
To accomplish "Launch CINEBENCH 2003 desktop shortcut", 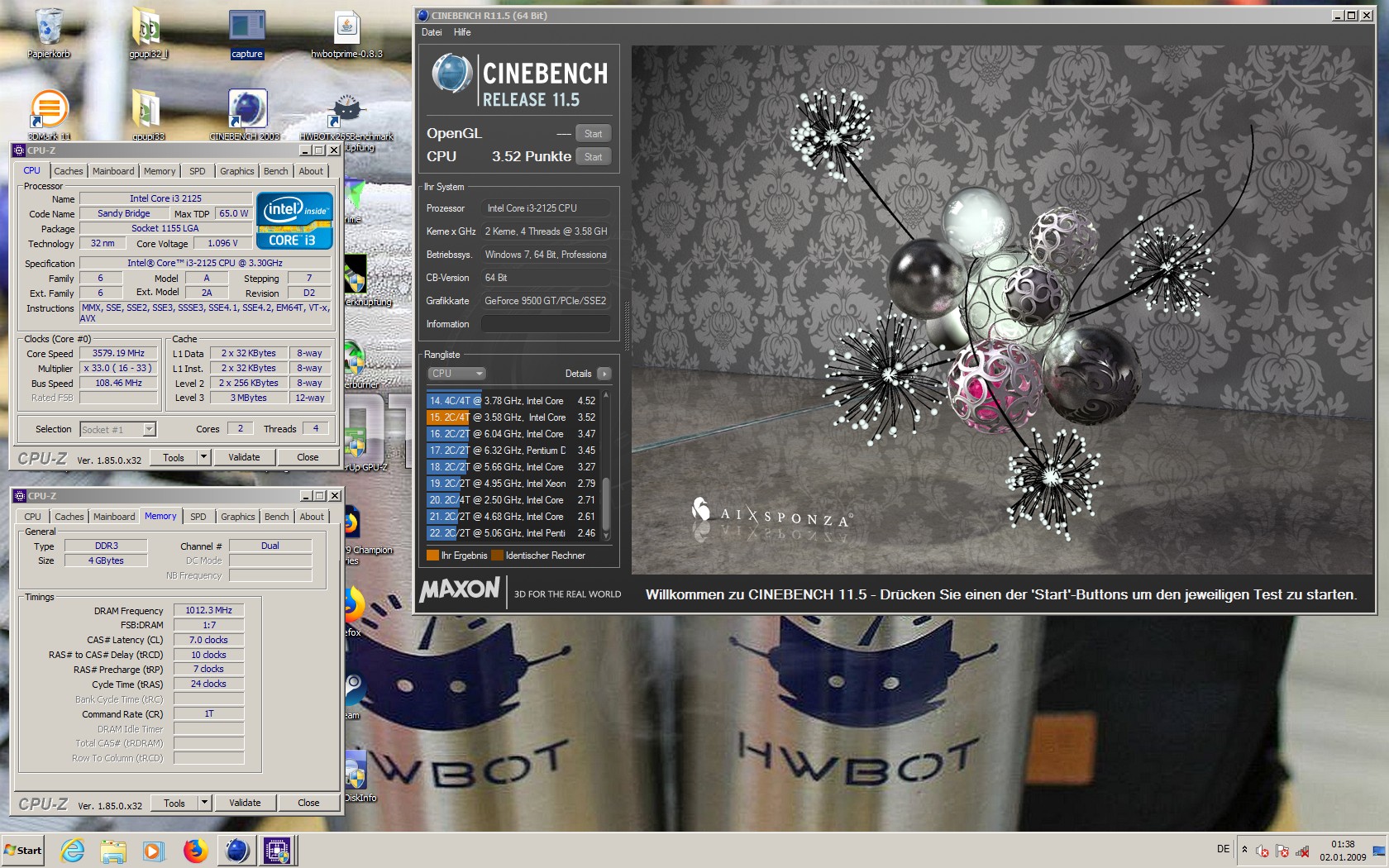I will pos(246,114).
